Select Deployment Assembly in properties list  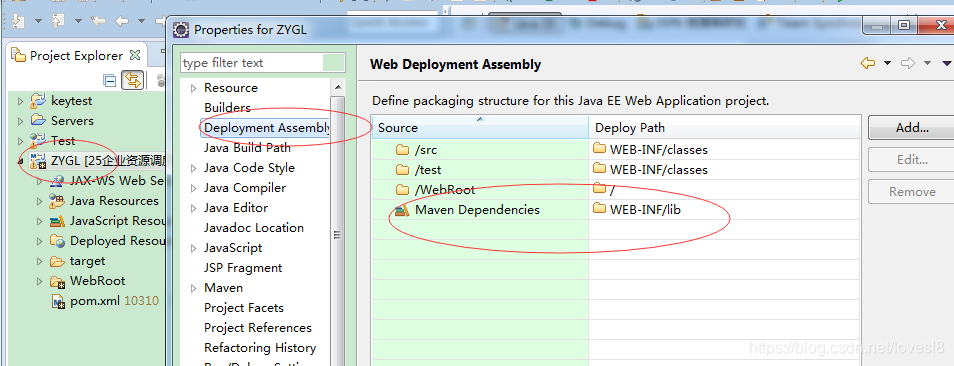267,128
